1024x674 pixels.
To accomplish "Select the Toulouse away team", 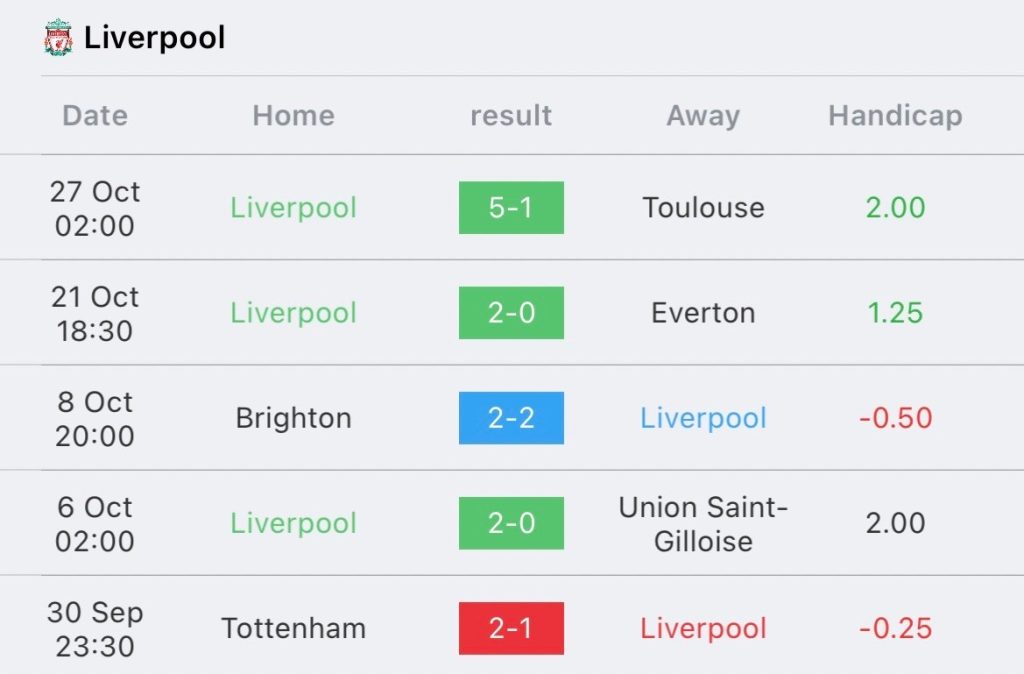I will [703, 208].
